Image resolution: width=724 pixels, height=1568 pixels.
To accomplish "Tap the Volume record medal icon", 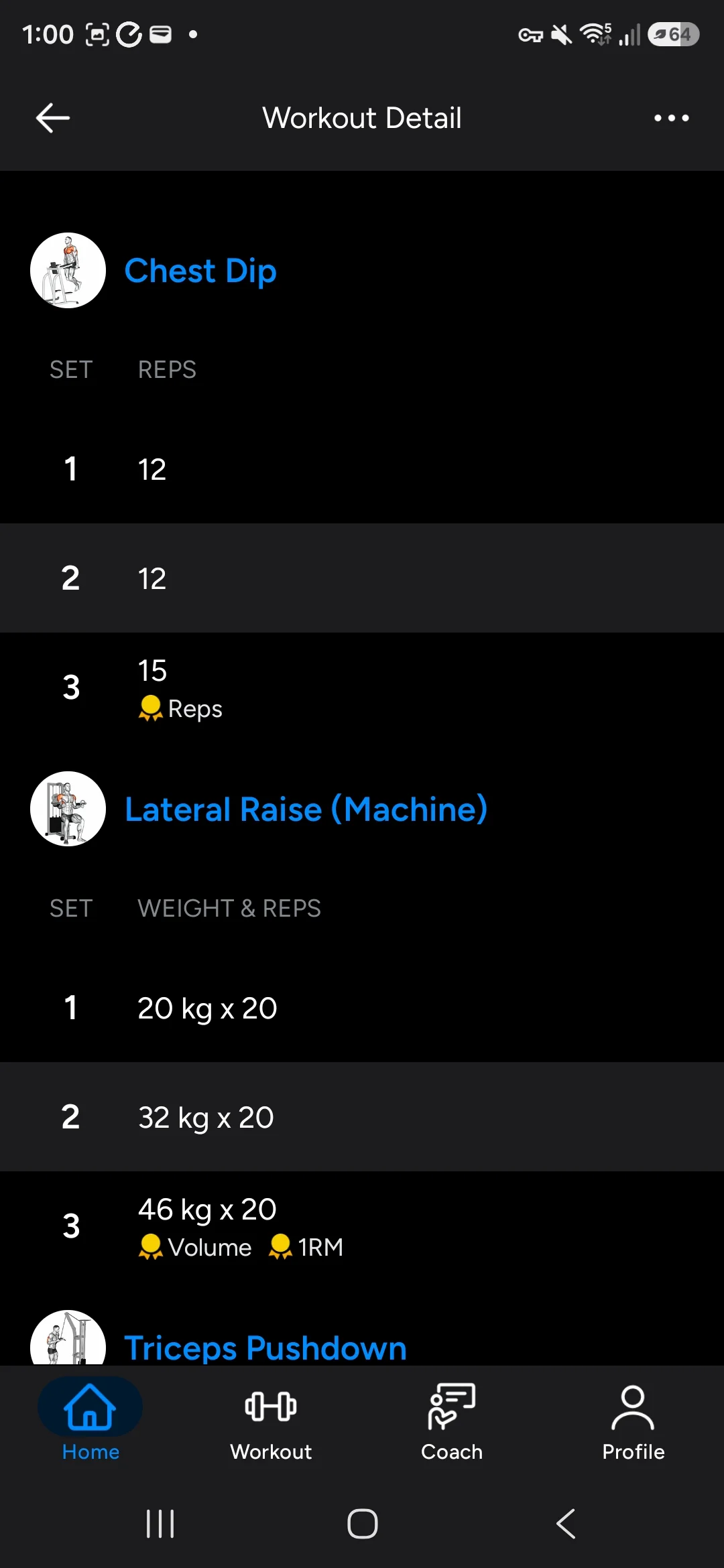I will (150, 1247).
